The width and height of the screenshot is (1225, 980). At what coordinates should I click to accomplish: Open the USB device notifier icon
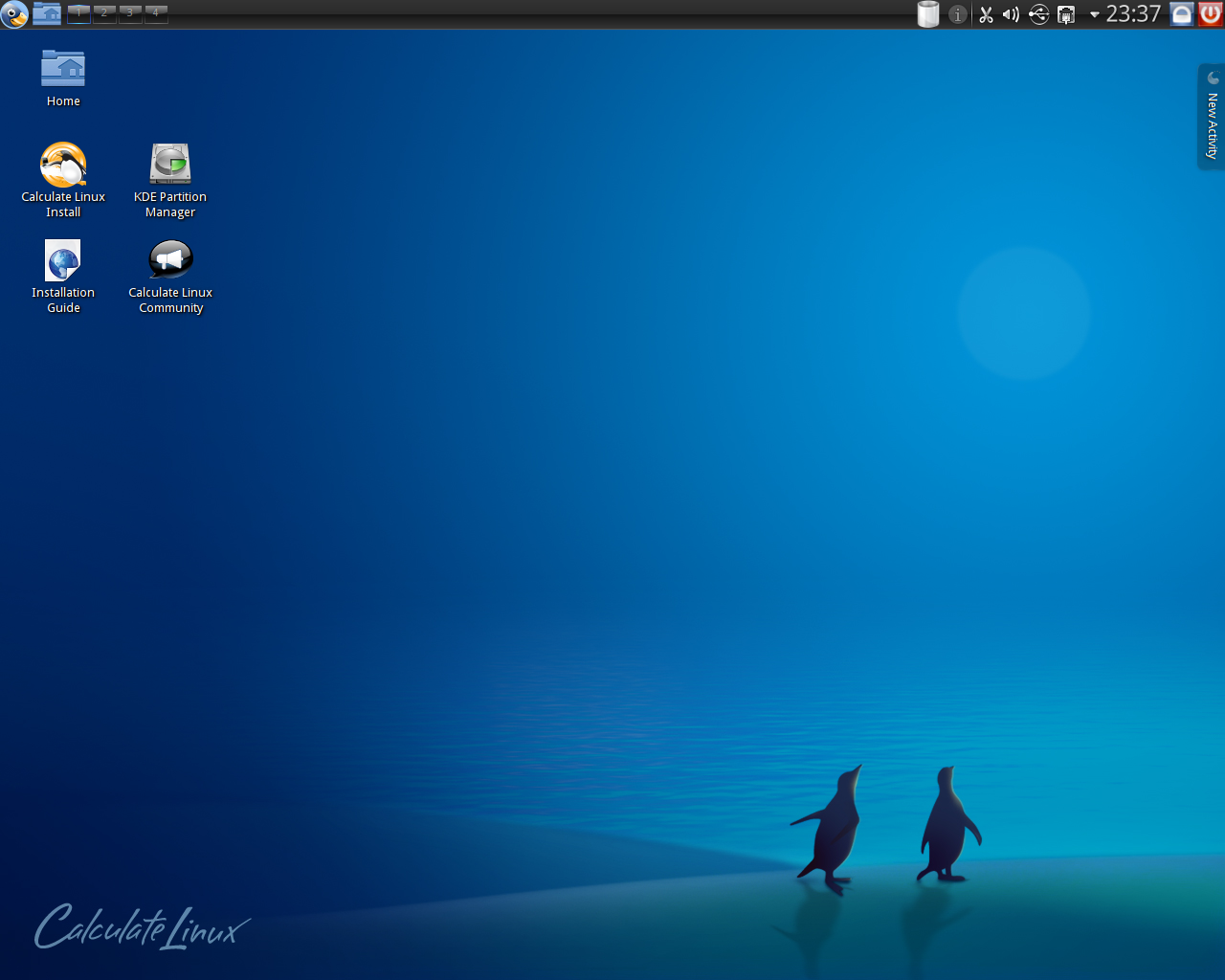coord(1038,14)
